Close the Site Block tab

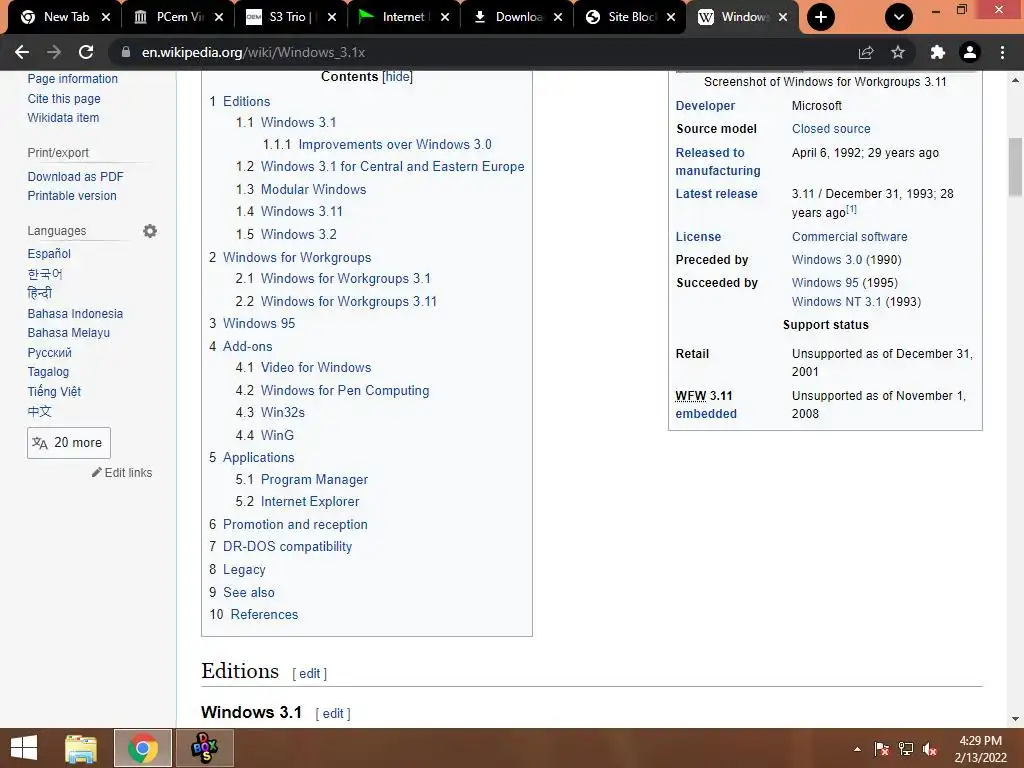pyautogui.click(x=671, y=17)
